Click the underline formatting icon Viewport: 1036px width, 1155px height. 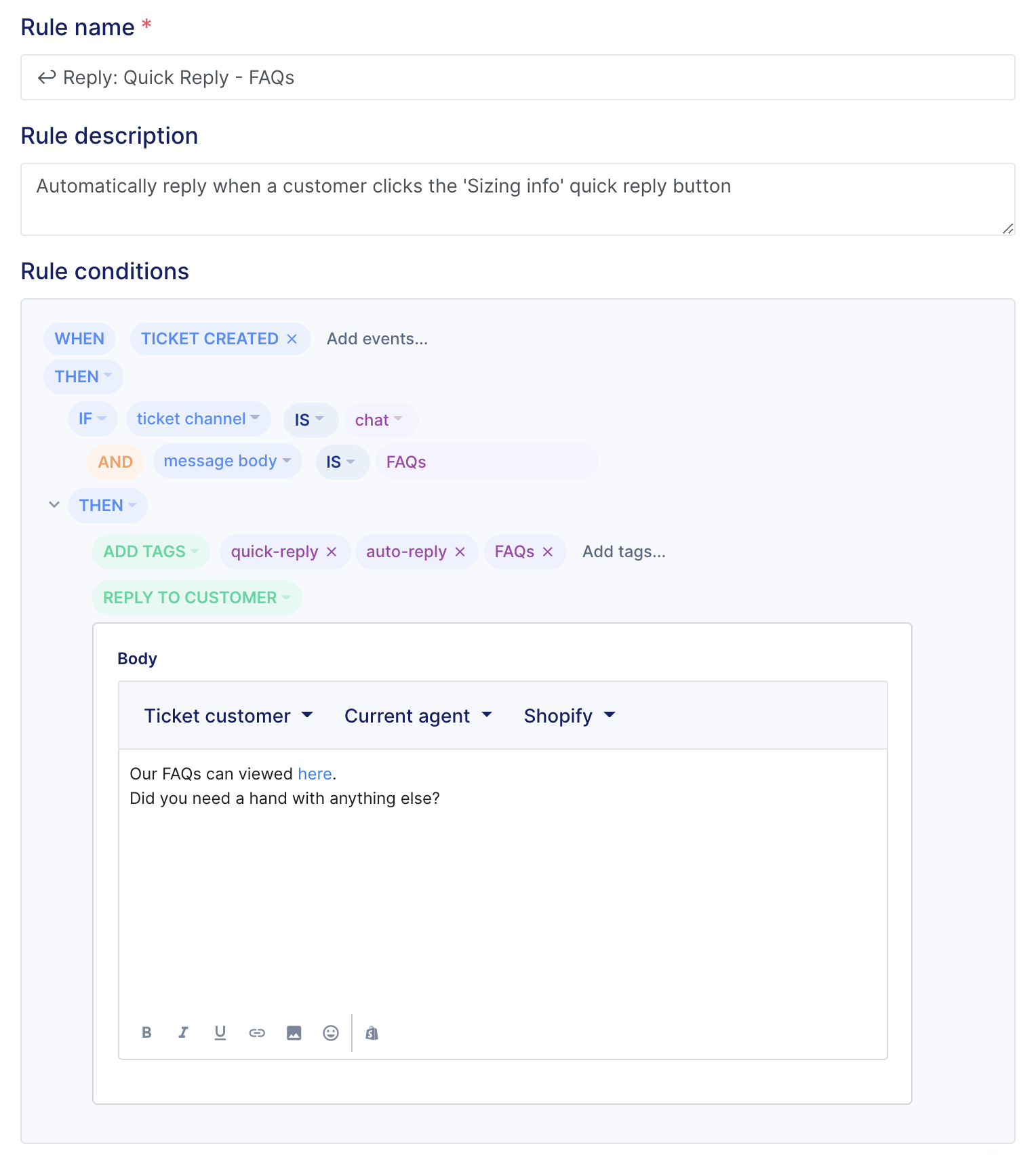220,1032
